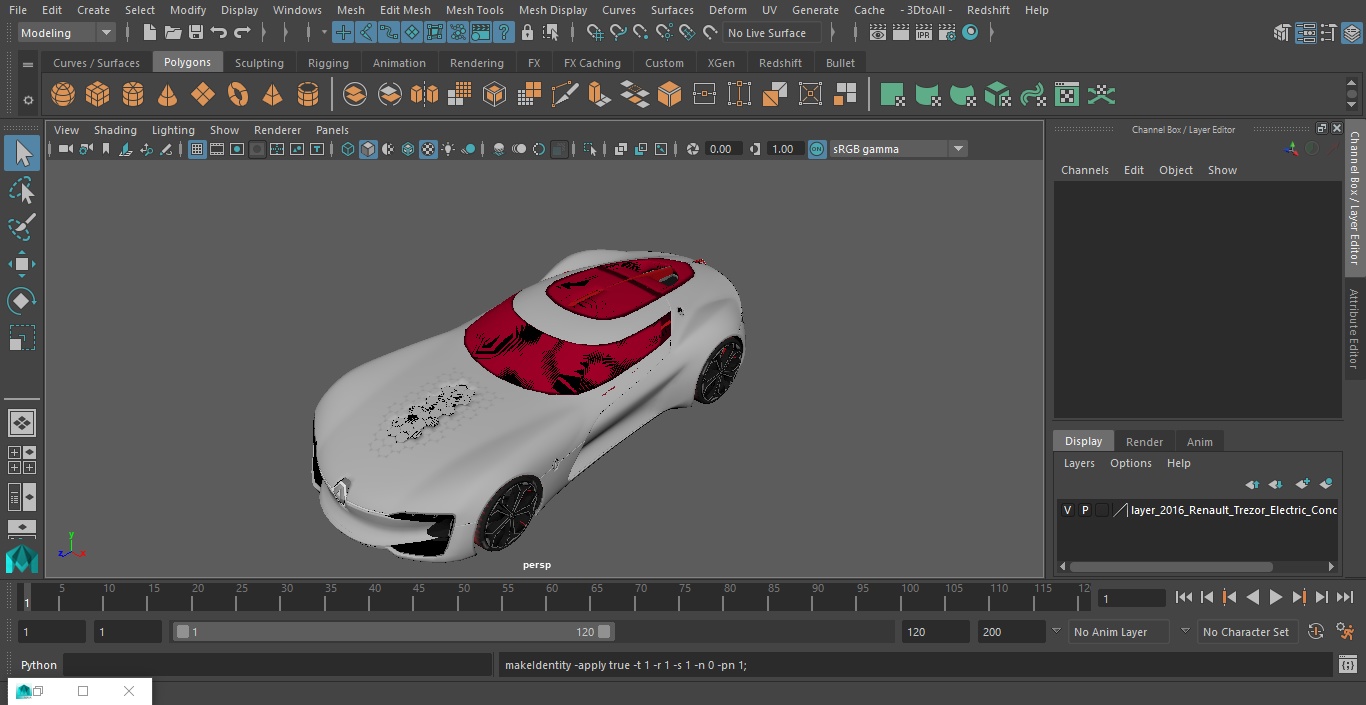Toggle smooth shade all cube button

[368, 149]
